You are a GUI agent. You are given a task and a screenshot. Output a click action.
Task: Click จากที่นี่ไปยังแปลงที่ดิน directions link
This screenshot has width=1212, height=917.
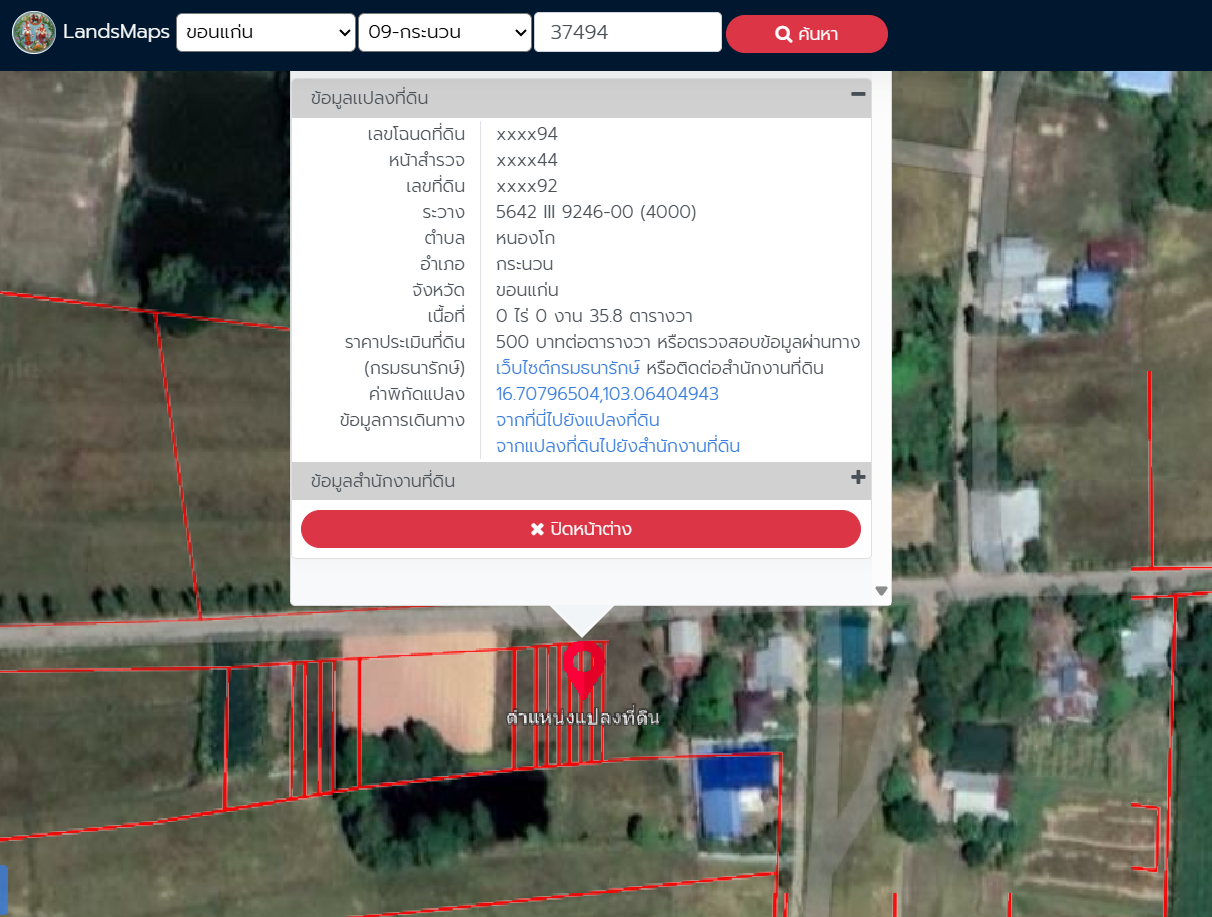[578, 420]
